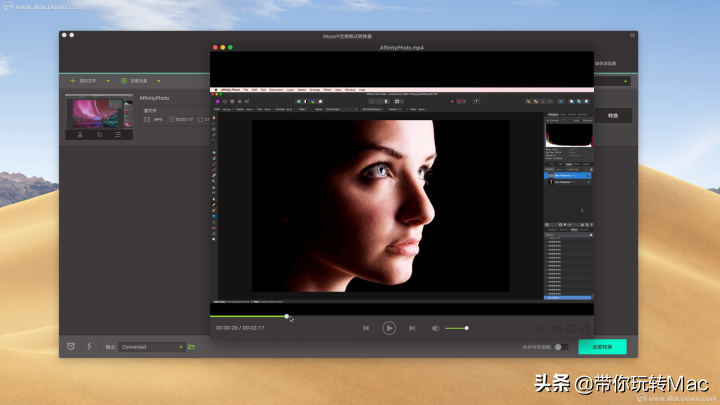The height and width of the screenshot is (405, 720).
Task: Click the 转换 convert button for AffinityPhoto
Action: point(613,116)
